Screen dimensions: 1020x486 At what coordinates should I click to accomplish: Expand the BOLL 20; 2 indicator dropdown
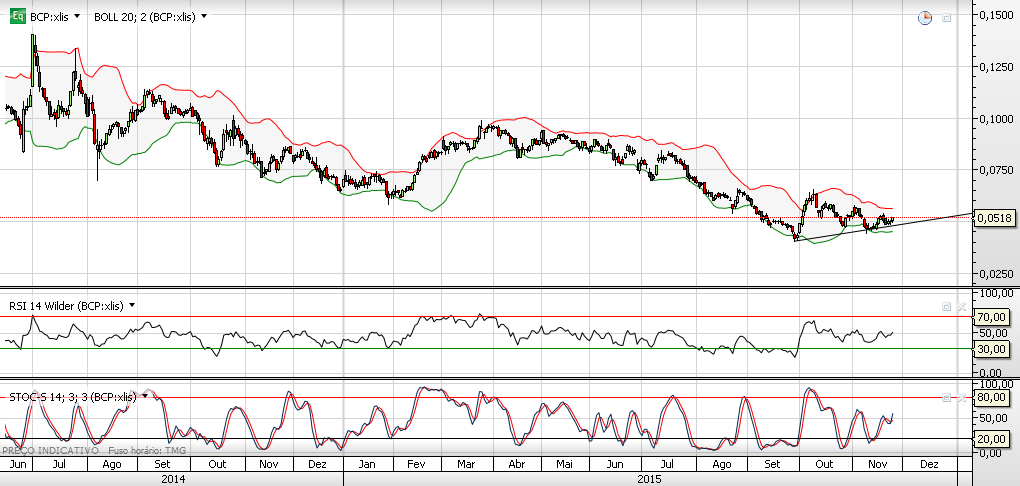pyautogui.click(x=205, y=17)
